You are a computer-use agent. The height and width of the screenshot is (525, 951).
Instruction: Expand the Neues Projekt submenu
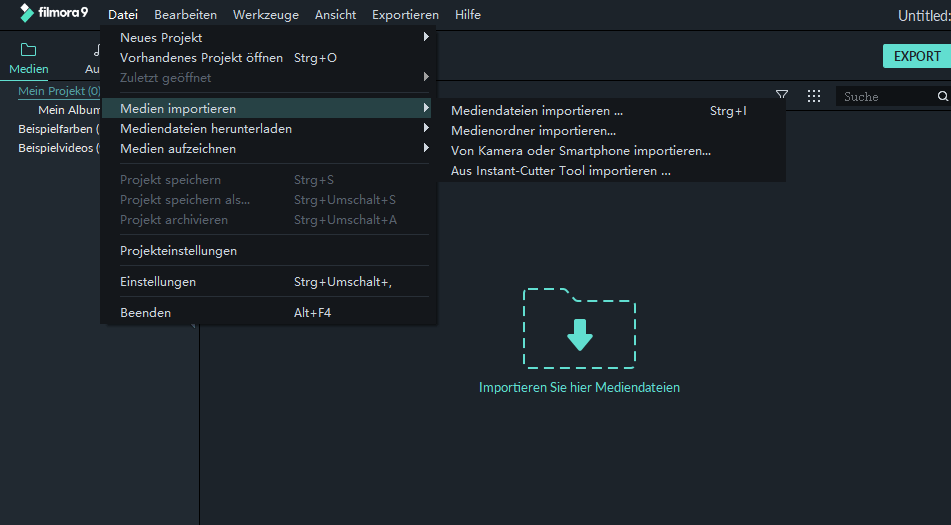pos(269,38)
